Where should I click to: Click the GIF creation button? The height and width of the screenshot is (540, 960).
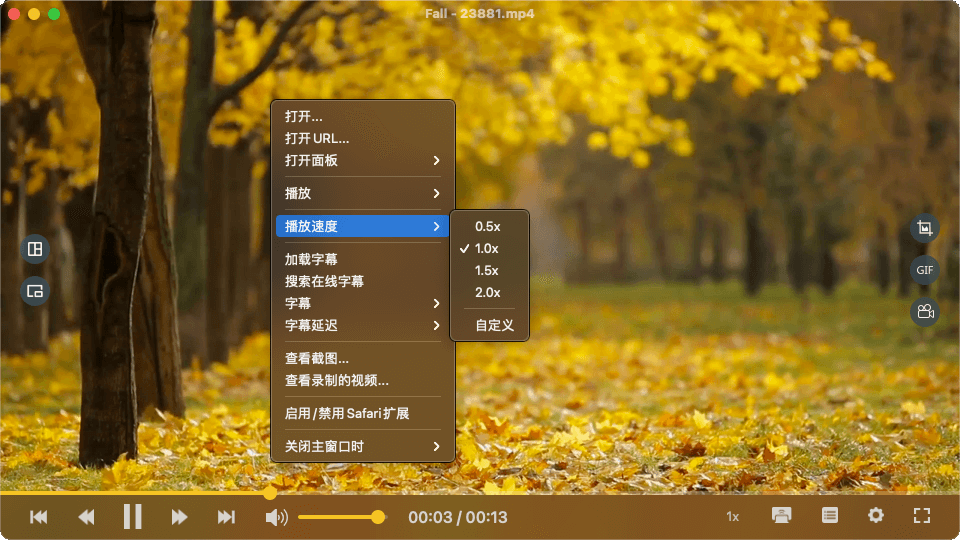click(x=924, y=270)
